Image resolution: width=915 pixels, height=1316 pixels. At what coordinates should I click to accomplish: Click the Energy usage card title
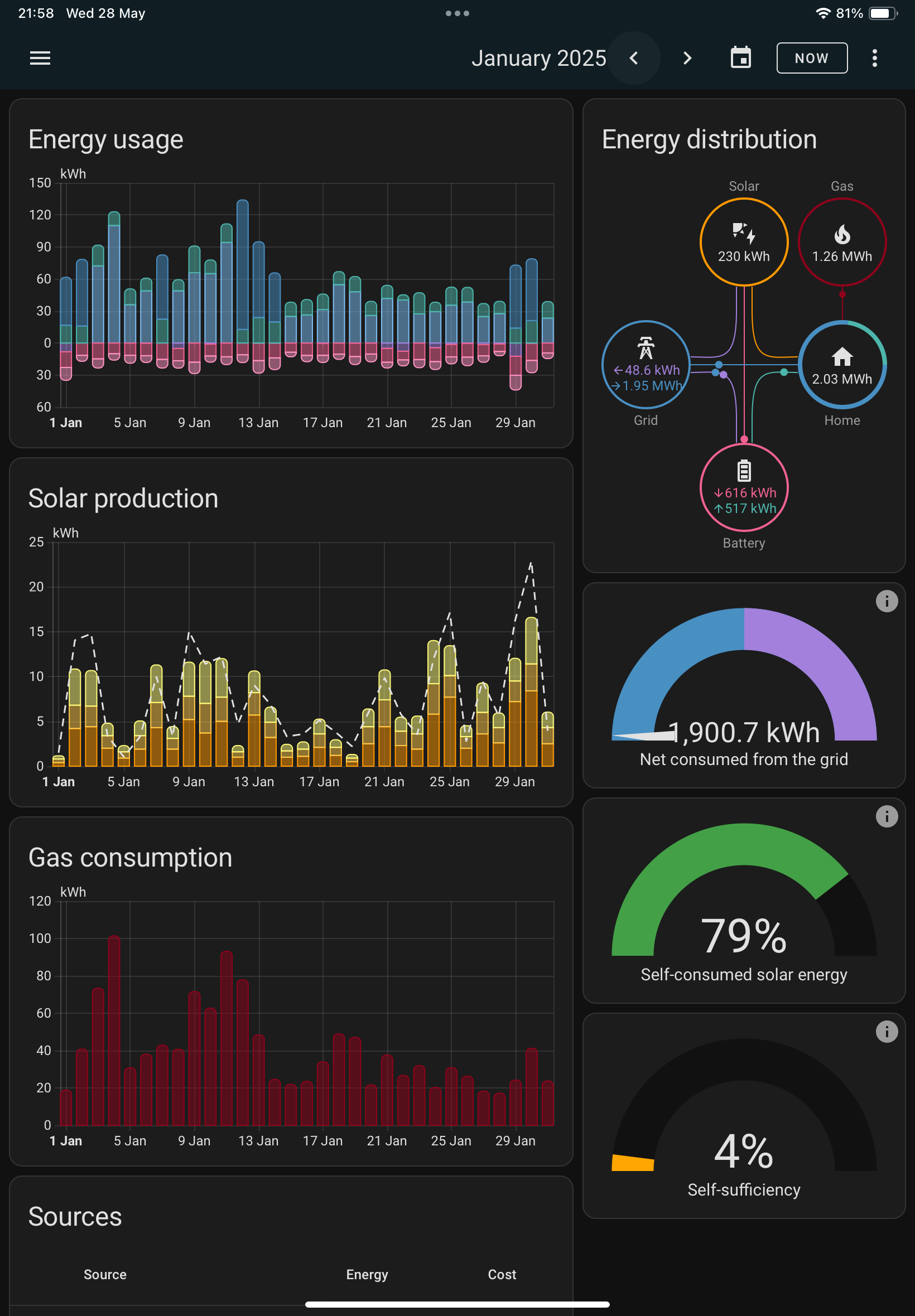pyautogui.click(x=106, y=139)
